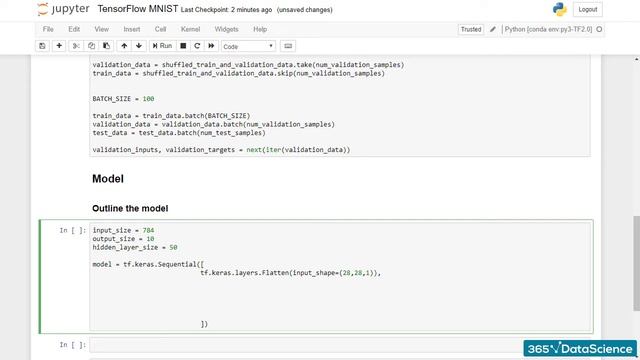Click the scrollbar up arrow
This screenshot has height=360, width=640.
636,60
